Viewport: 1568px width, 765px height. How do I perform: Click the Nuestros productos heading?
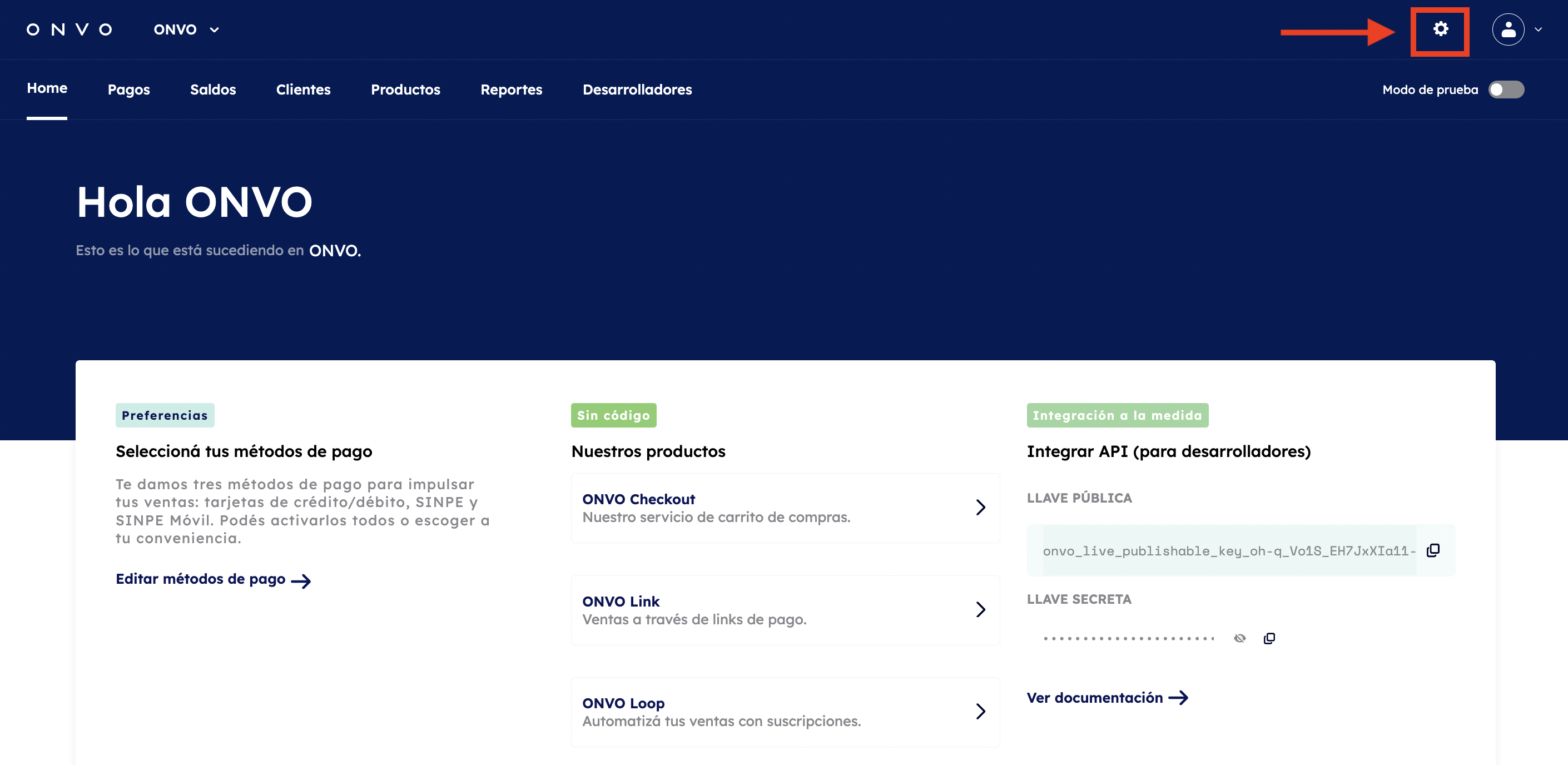(x=648, y=451)
